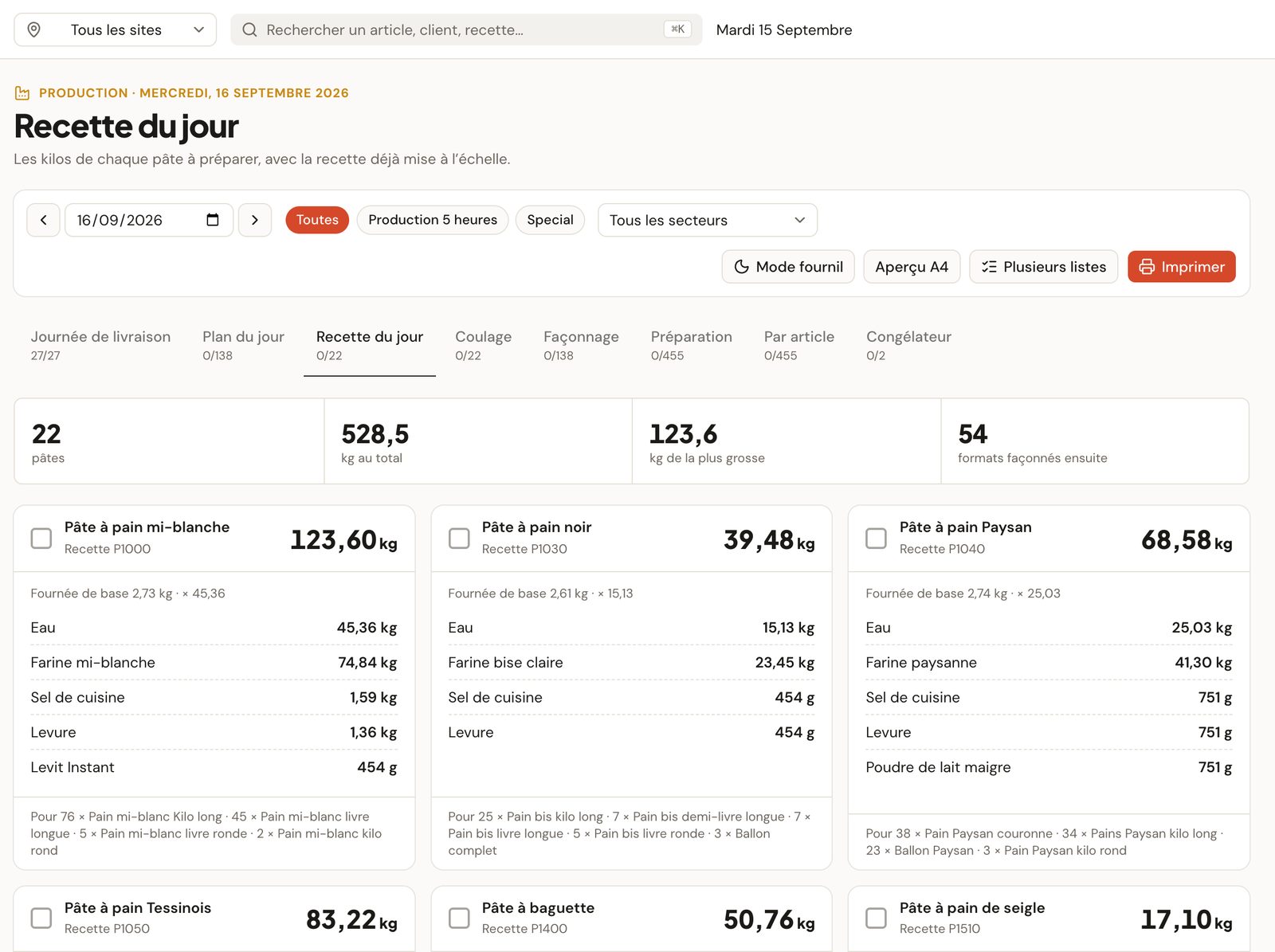
Task: Click the checklist icon in Plusieurs listes
Action: 989,267
